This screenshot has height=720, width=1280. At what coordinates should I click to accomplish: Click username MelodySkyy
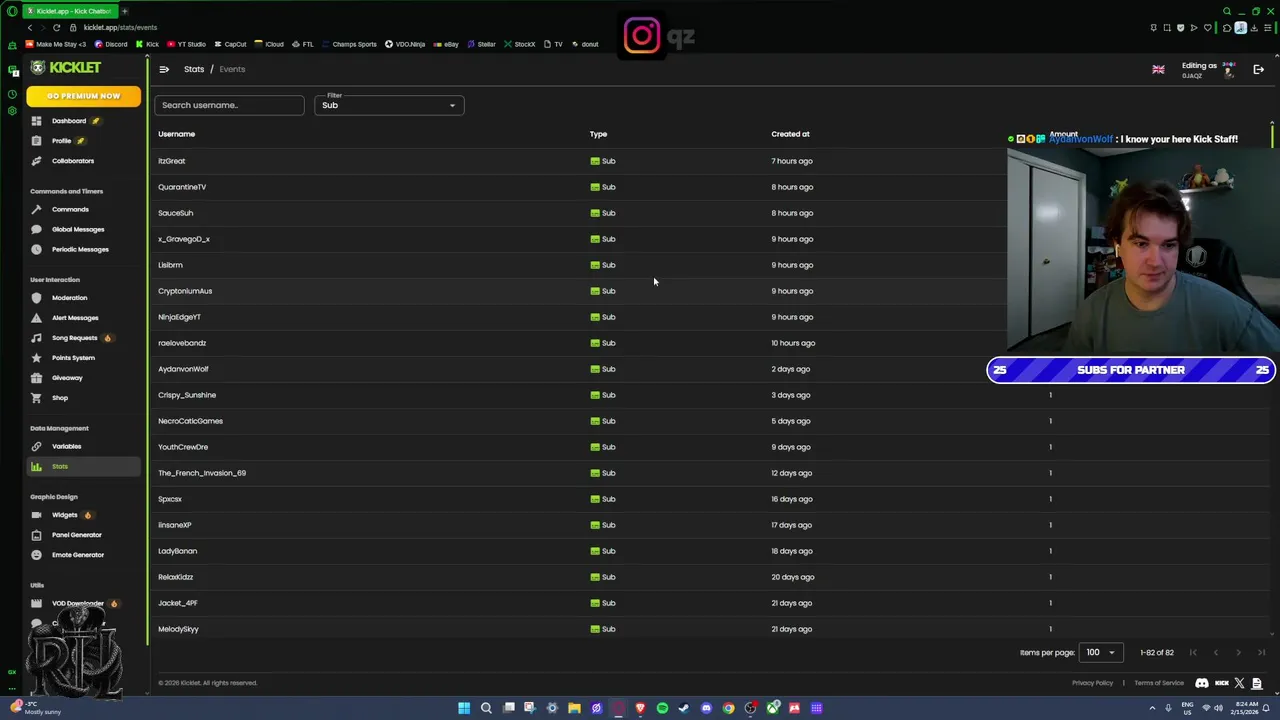pyautogui.click(x=178, y=629)
